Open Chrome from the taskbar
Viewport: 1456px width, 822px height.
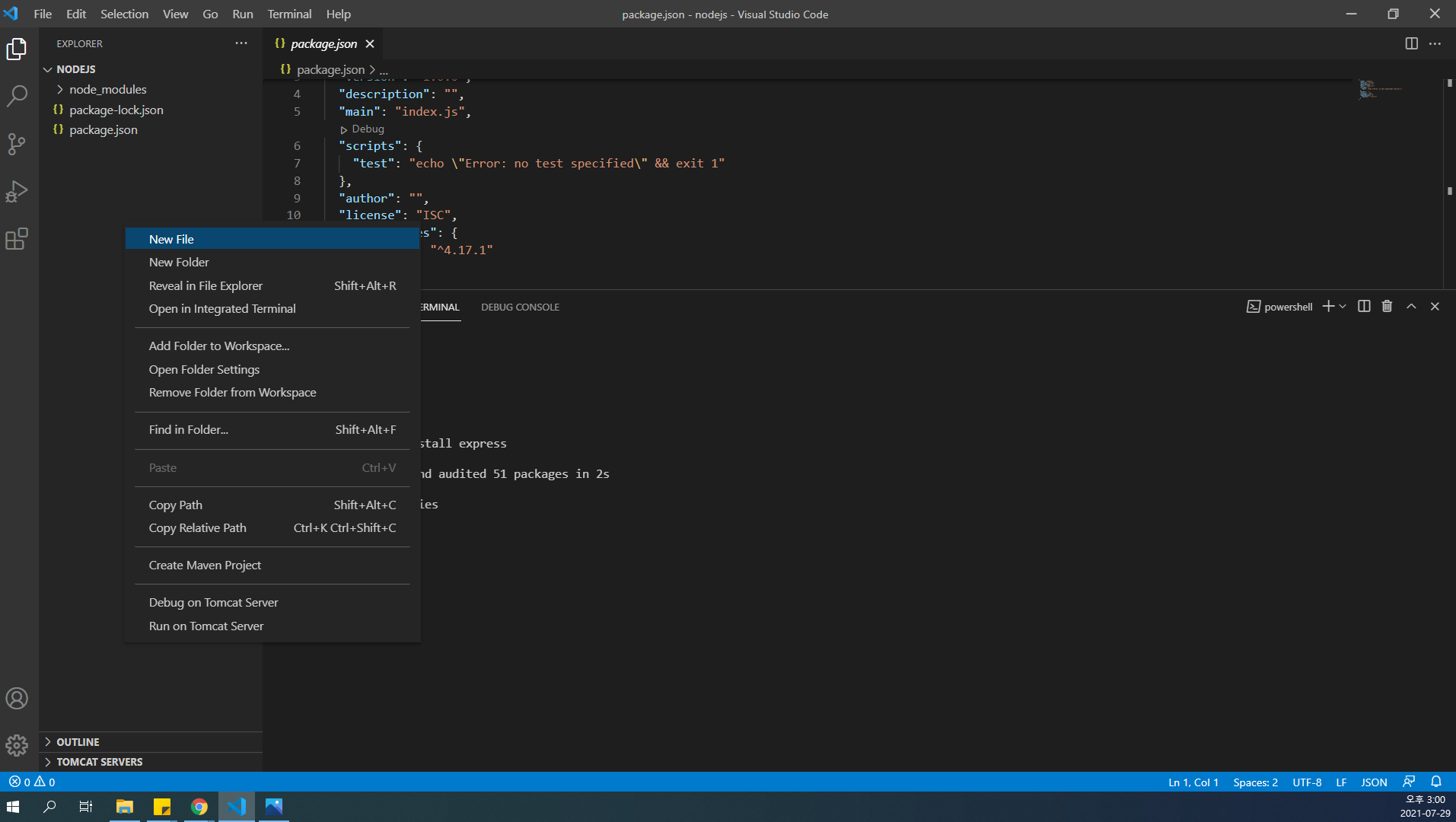199,807
